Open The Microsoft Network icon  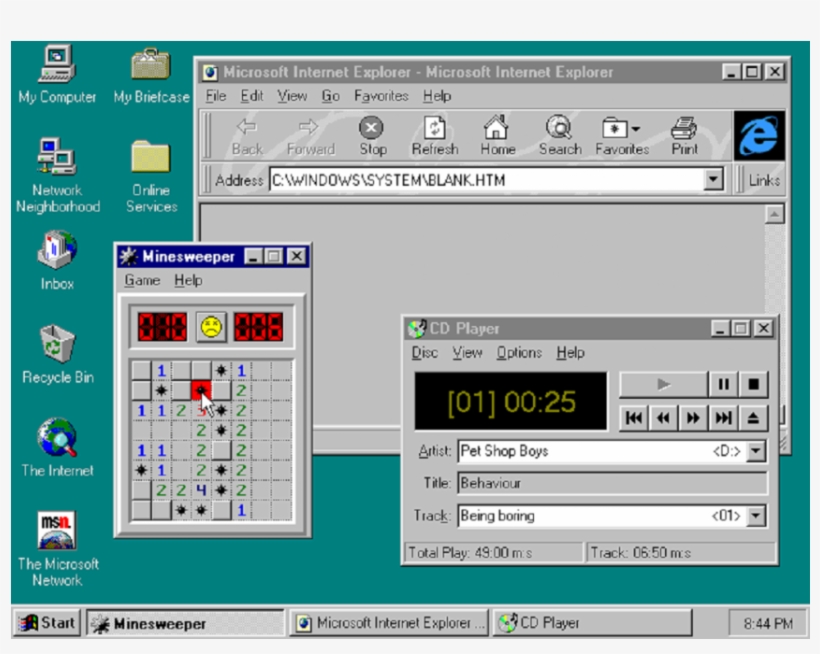(x=58, y=549)
